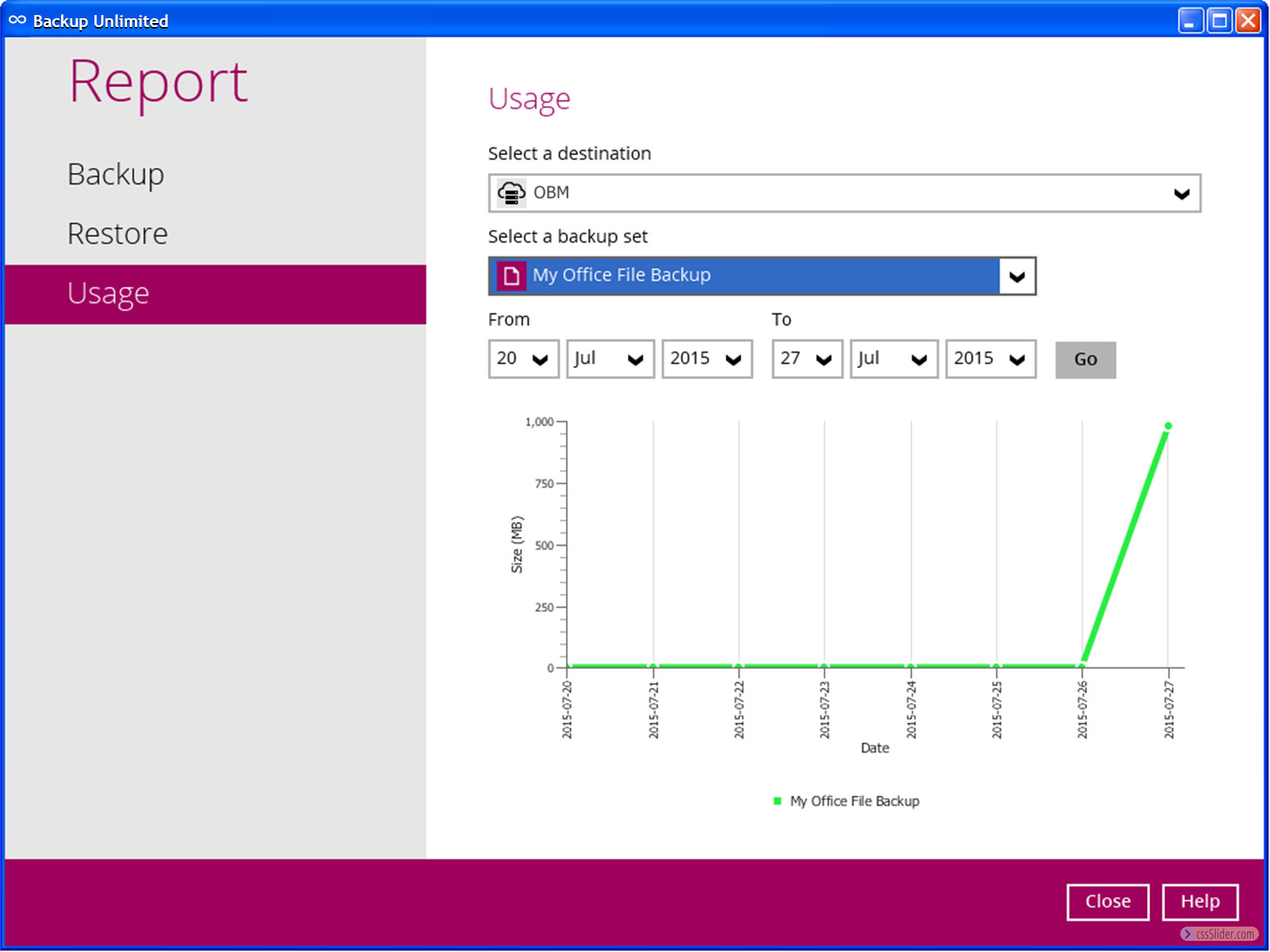Viewport: 1270px width, 952px height.
Task: Click the Help button
Action: (x=1199, y=902)
